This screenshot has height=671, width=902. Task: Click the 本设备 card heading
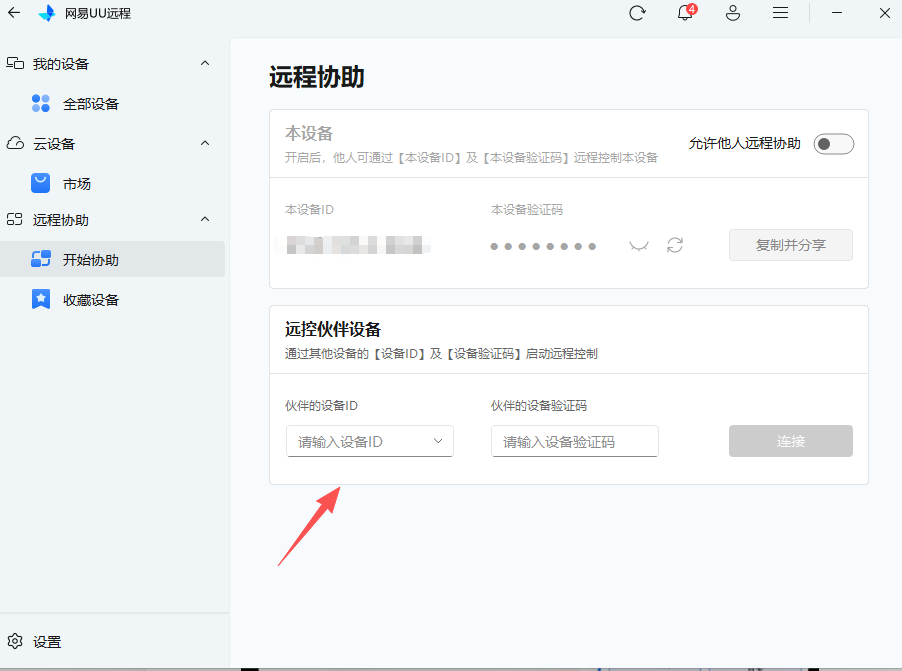[309, 133]
